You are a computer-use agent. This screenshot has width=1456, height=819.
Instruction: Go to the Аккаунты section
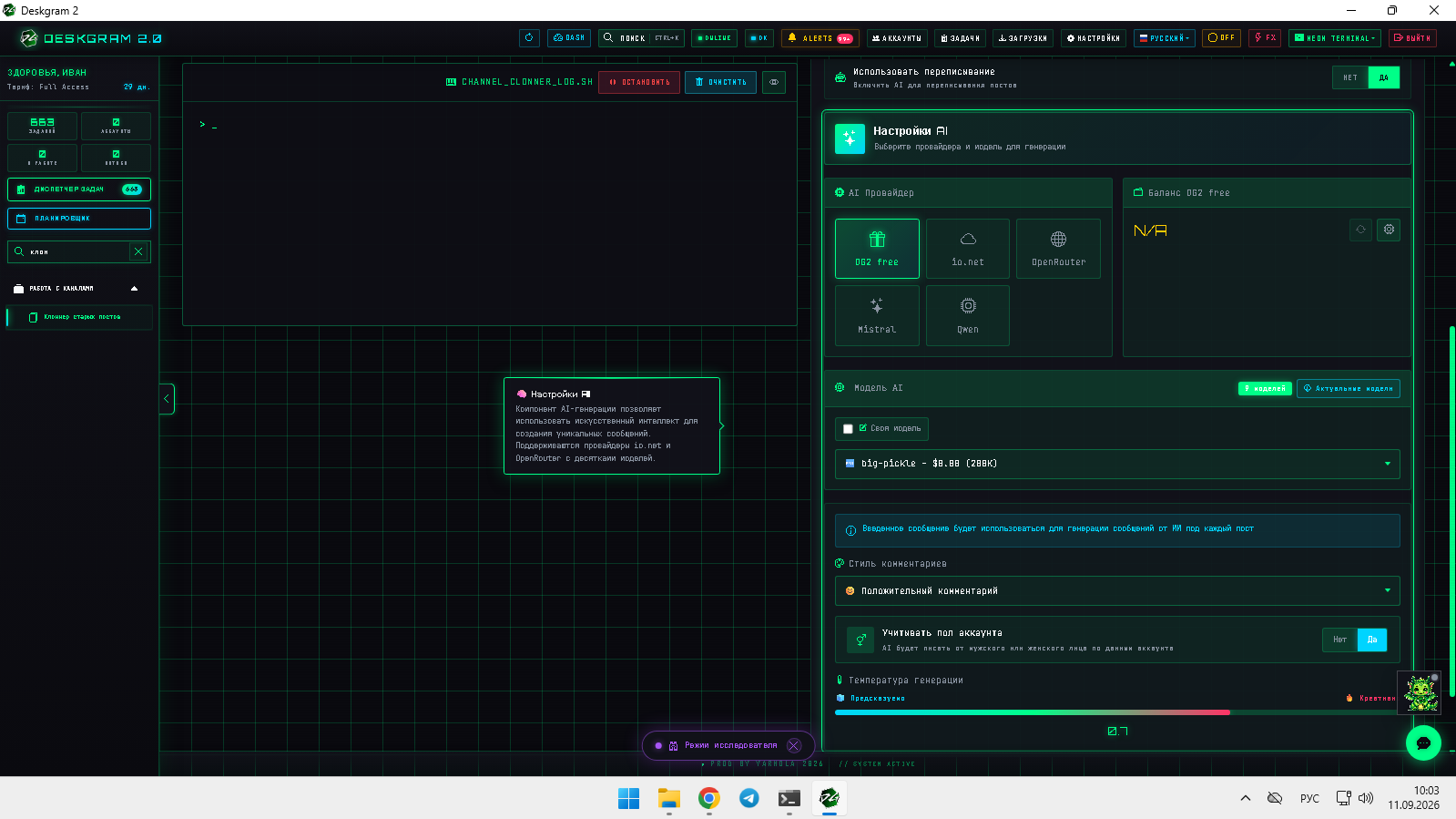pyautogui.click(x=897, y=38)
